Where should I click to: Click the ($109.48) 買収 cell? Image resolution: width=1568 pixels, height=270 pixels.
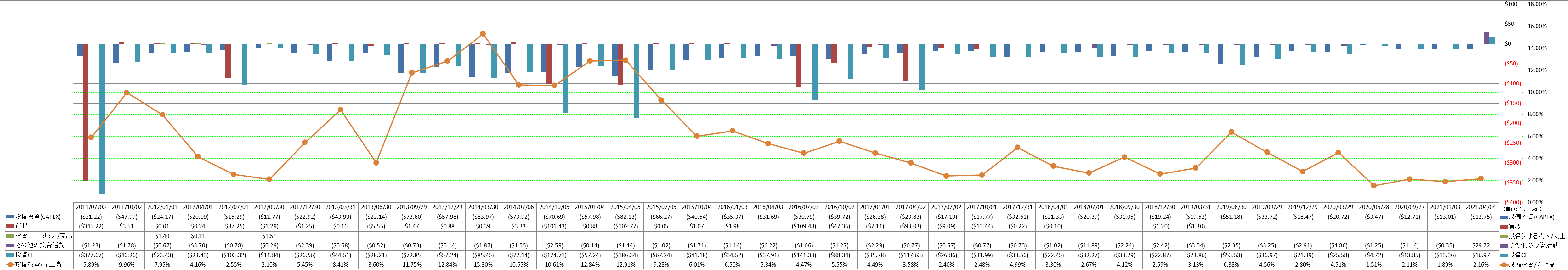[x=803, y=226]
